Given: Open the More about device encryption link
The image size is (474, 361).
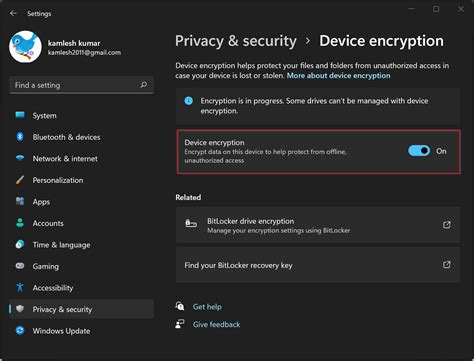Looking at the screenshot, I should click(x=338, y=76).
